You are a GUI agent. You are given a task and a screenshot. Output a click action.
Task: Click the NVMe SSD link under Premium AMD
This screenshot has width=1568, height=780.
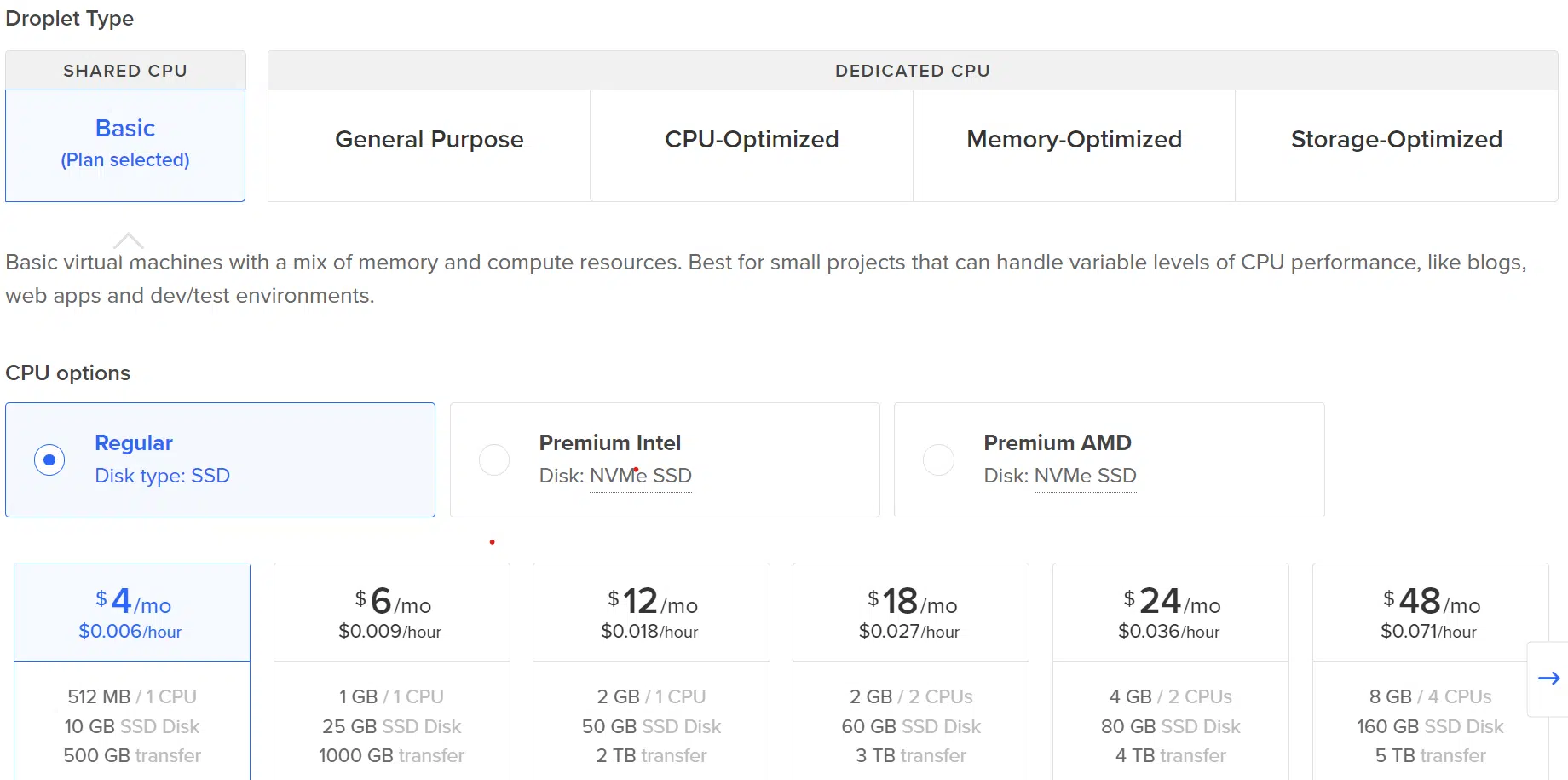1085,477
